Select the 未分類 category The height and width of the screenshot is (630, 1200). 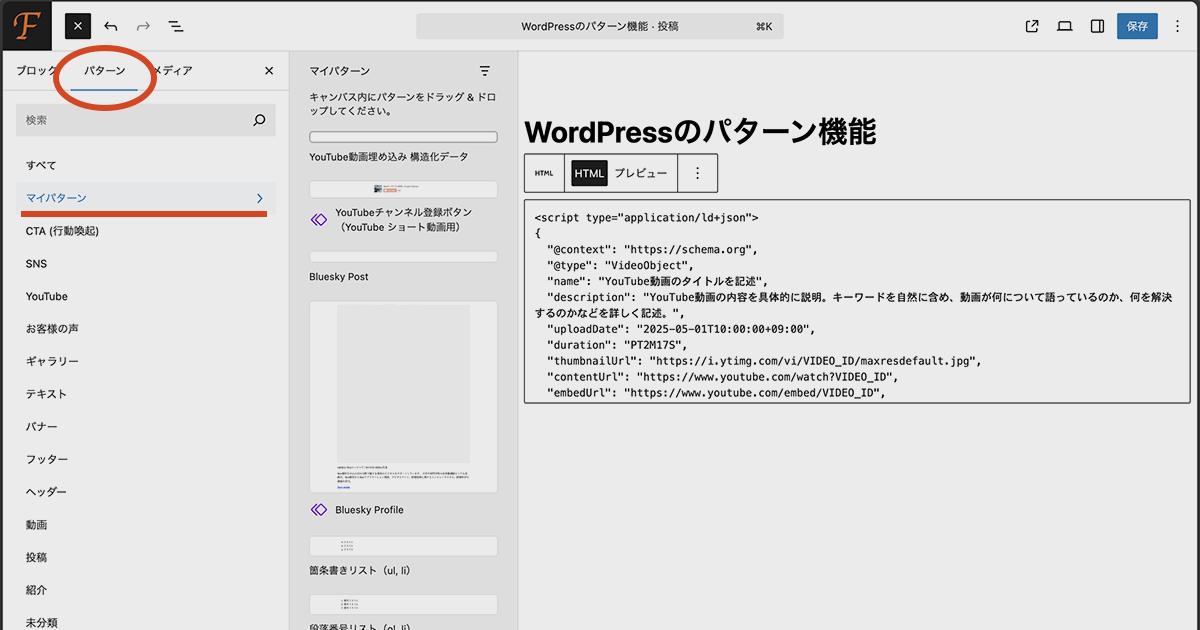pyautogui.click(x=146, y=622)
